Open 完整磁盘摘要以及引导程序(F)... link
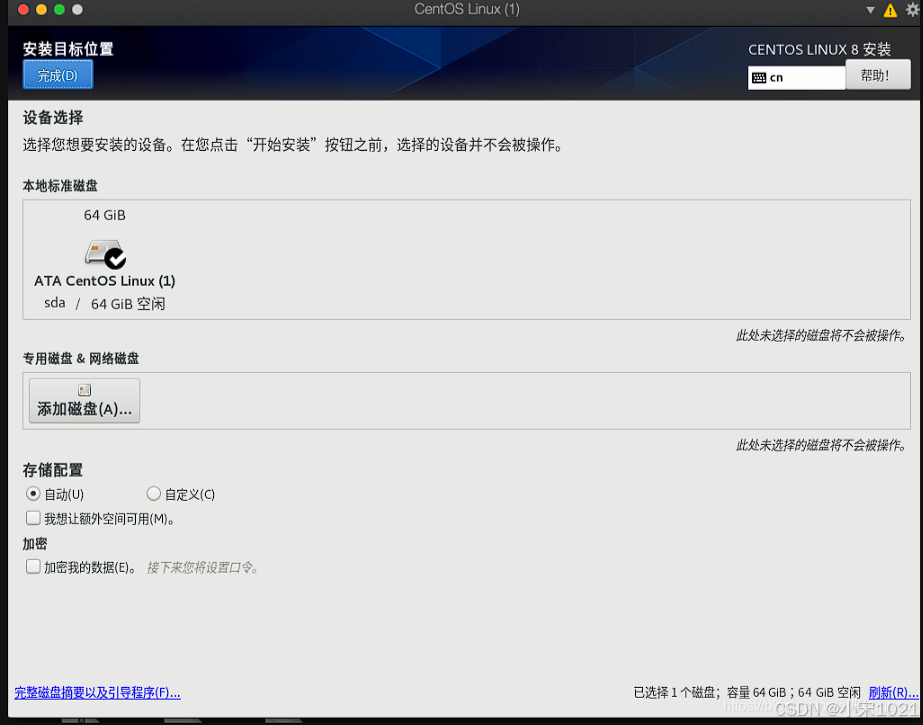This screenshot has width=923, height=725. pyautogui.click(x=97, y=693)
